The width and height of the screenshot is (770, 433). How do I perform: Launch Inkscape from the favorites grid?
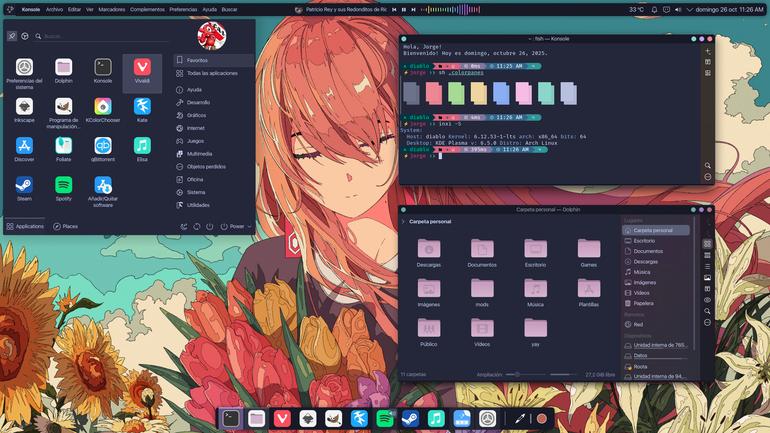[x=24, y=110]
